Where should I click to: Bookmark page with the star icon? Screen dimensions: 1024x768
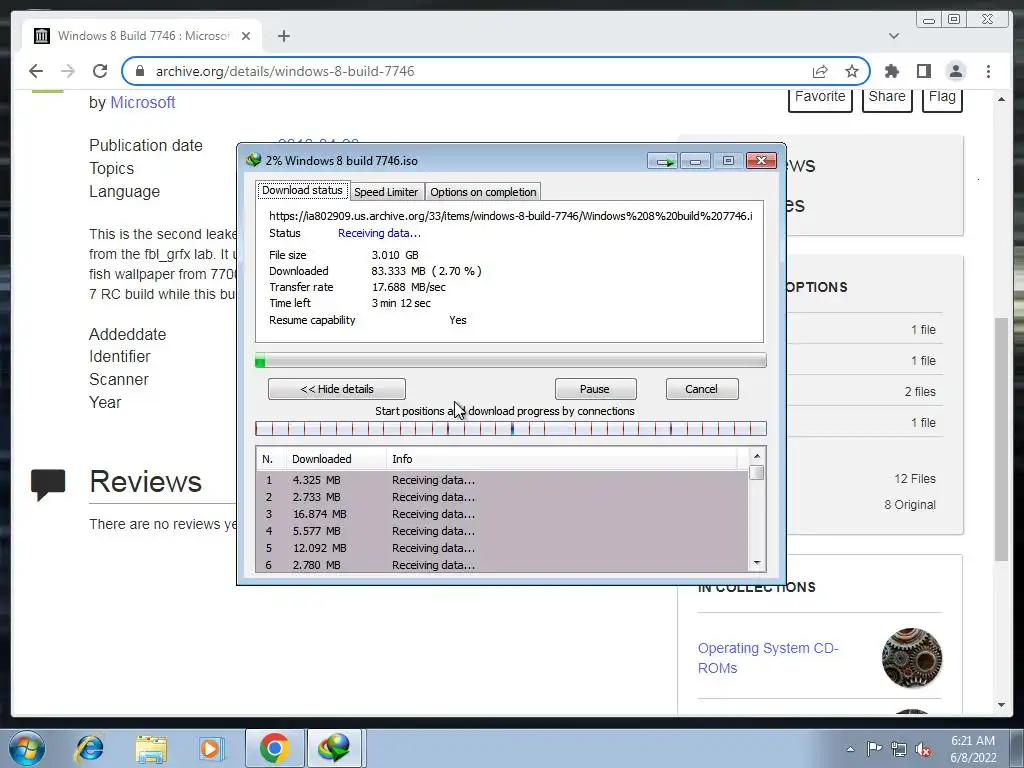pos(852,71)
